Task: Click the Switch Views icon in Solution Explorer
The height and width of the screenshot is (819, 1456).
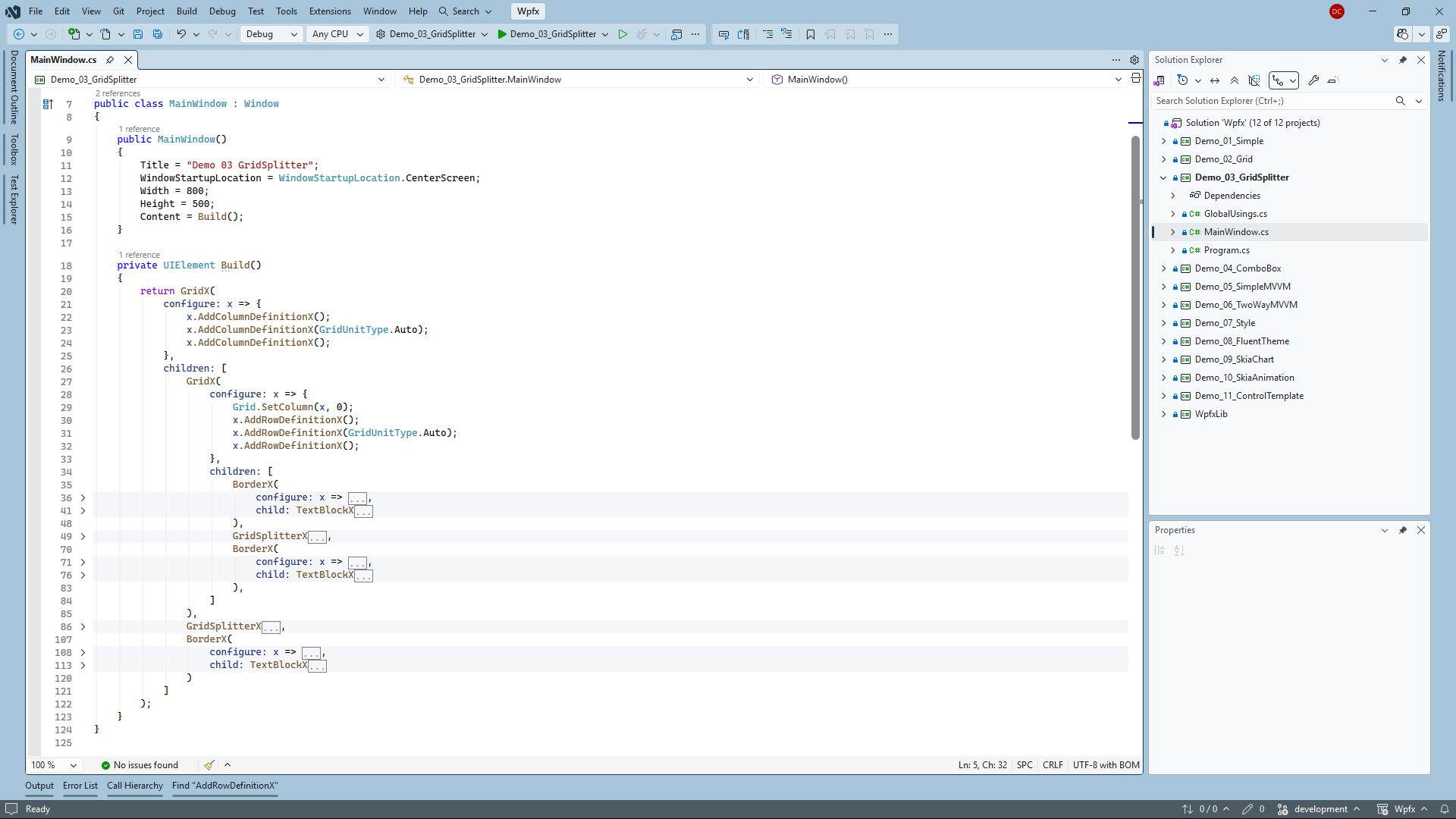Action: pos(1159,80)
